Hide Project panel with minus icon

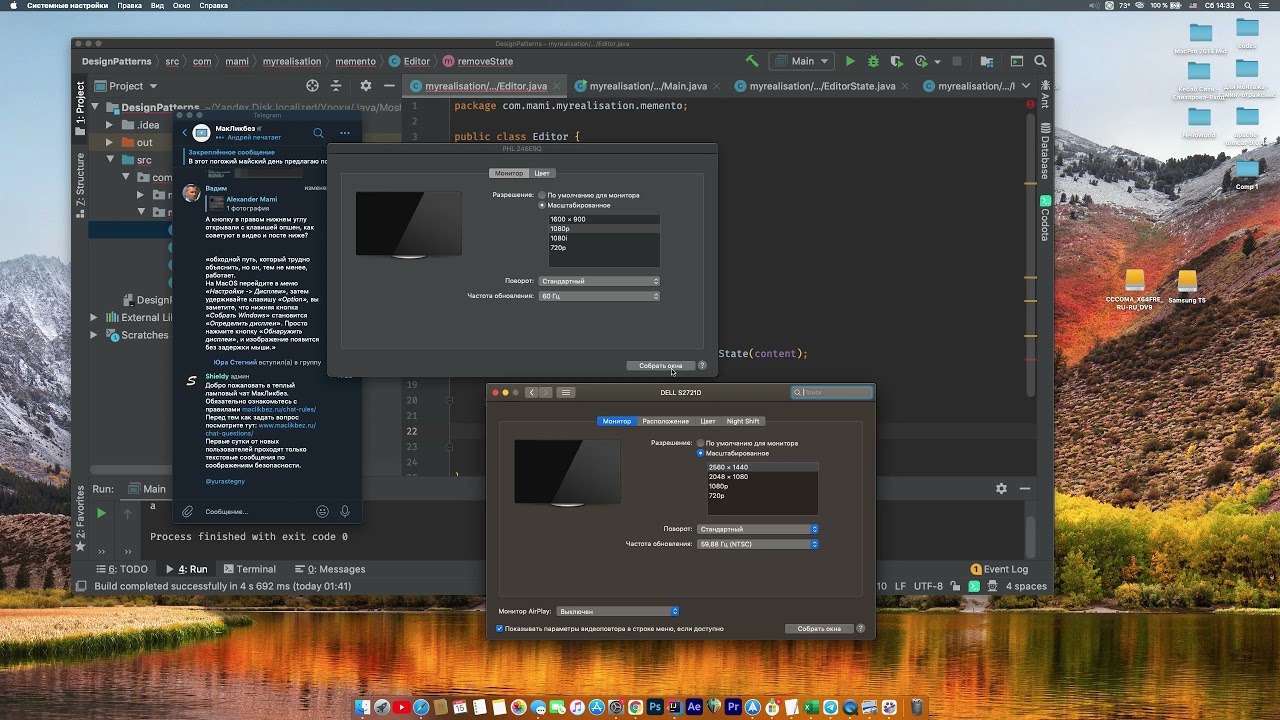coord(389,86)
